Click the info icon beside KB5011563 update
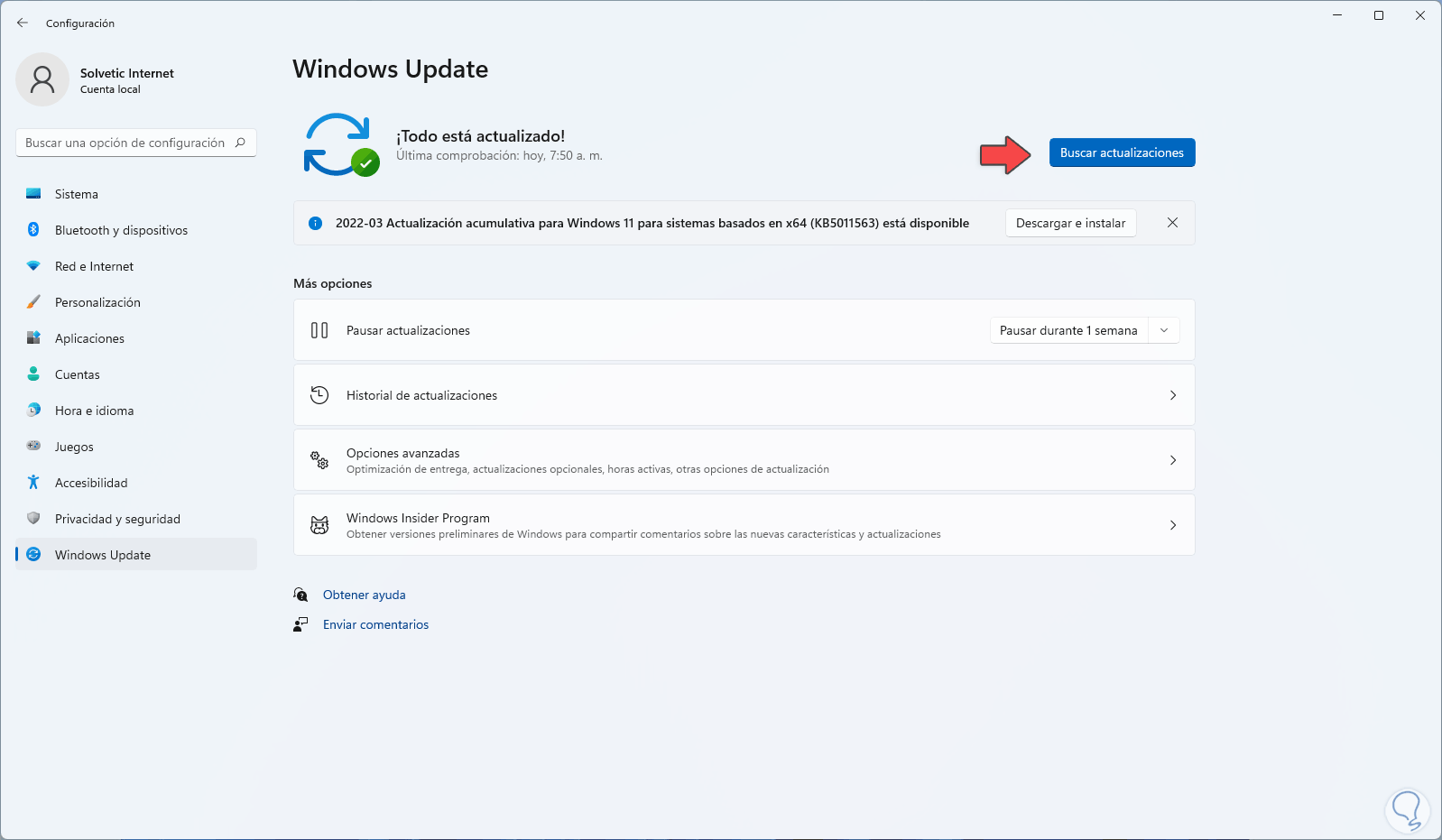The image size is (1442, 840). click(315, 224)
